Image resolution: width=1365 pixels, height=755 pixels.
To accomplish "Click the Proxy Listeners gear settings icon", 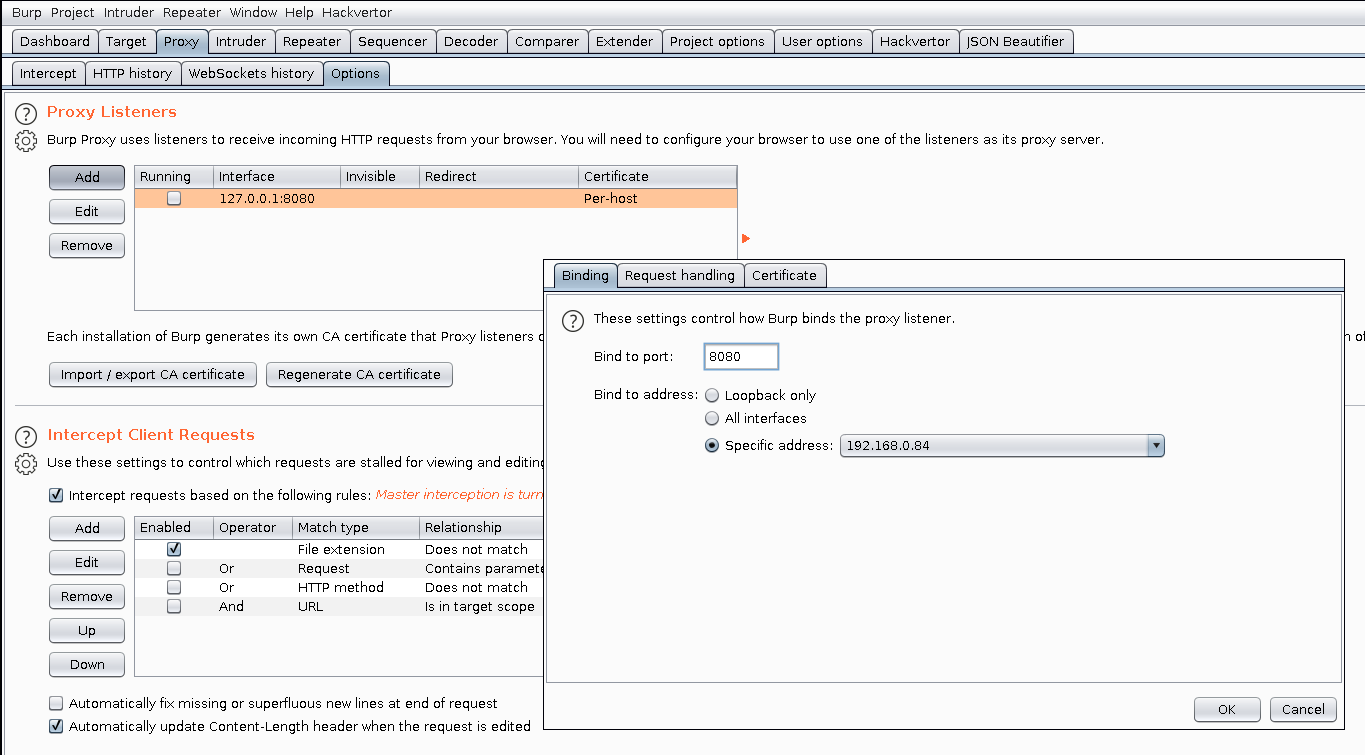I will coord(26,141).
